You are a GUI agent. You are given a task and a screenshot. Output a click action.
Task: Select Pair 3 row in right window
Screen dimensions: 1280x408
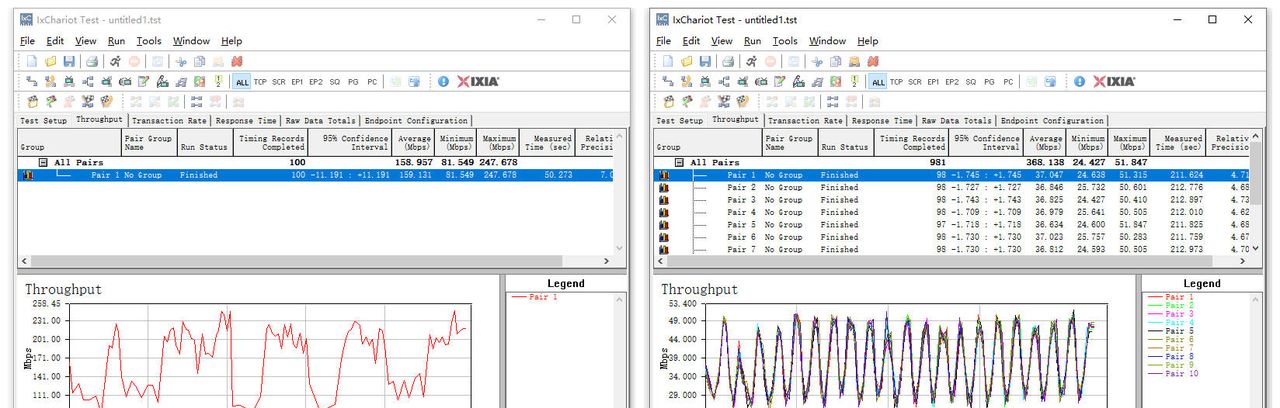click(741, 200)
